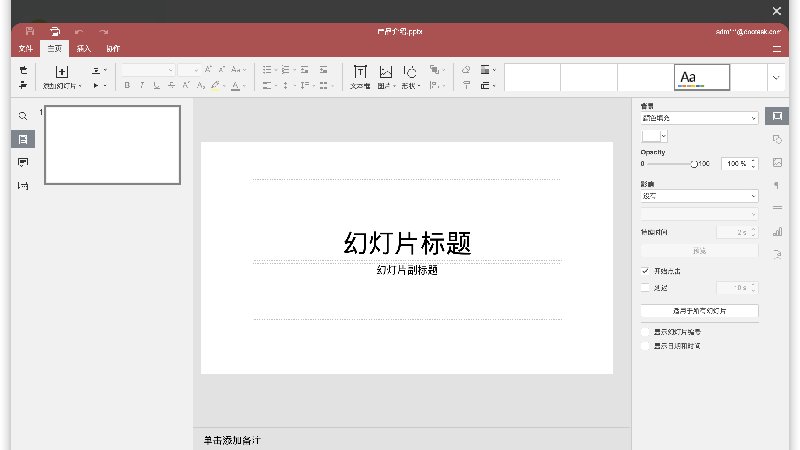Click the Copy icon in toolbar
Image resolution: width=800 pixels, height=450 pixels.
(23, 70)
